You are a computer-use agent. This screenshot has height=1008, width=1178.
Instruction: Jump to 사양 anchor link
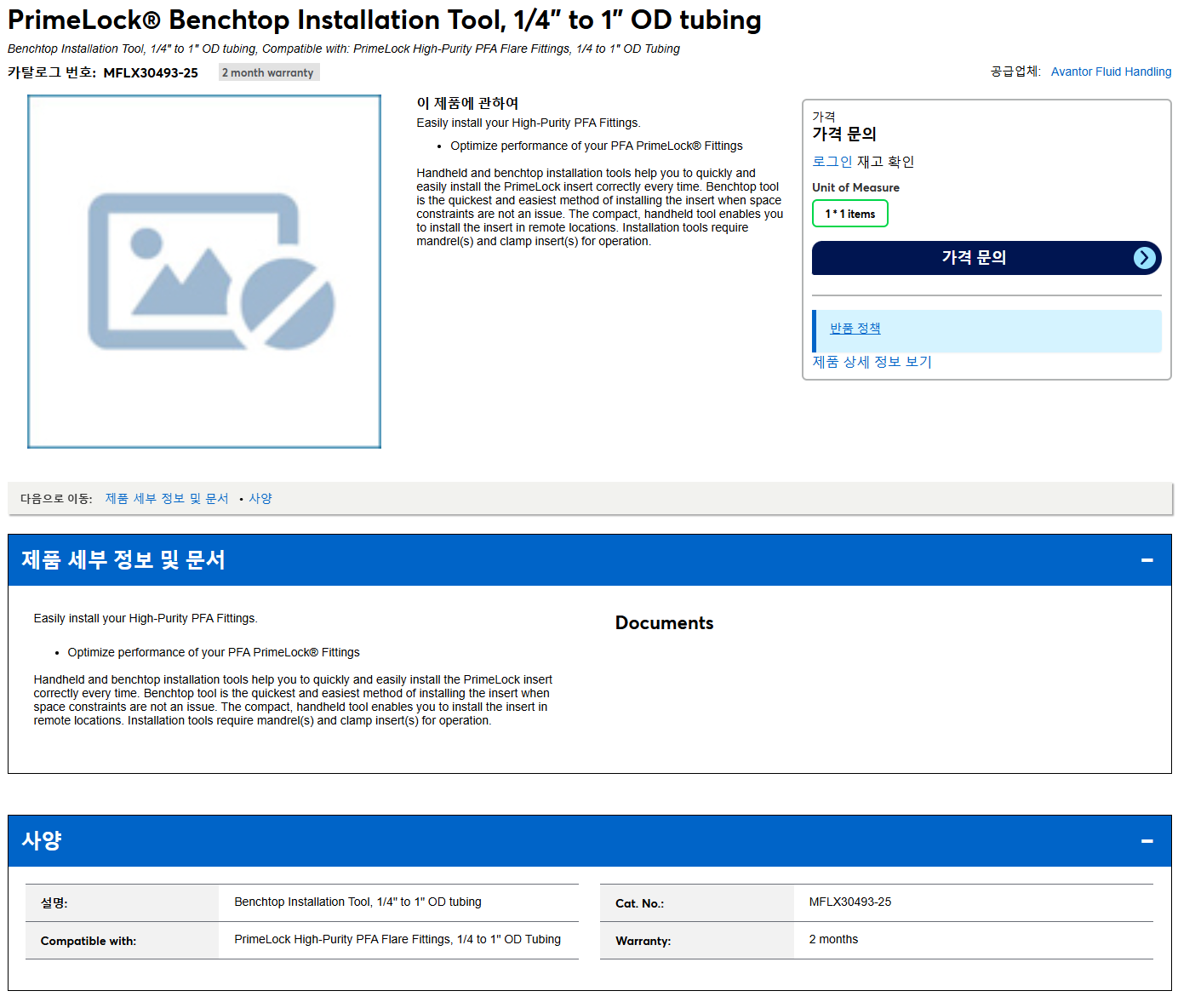click(x=260, y=499)
